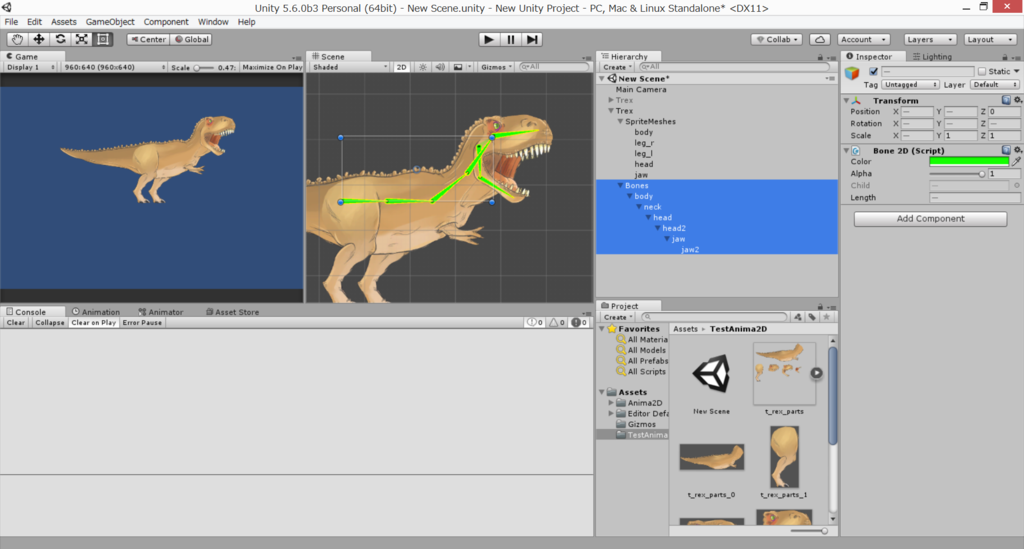Select Main Camera in Hierarchy
This screenshot has width=1024, height=549.
[641, 89]
